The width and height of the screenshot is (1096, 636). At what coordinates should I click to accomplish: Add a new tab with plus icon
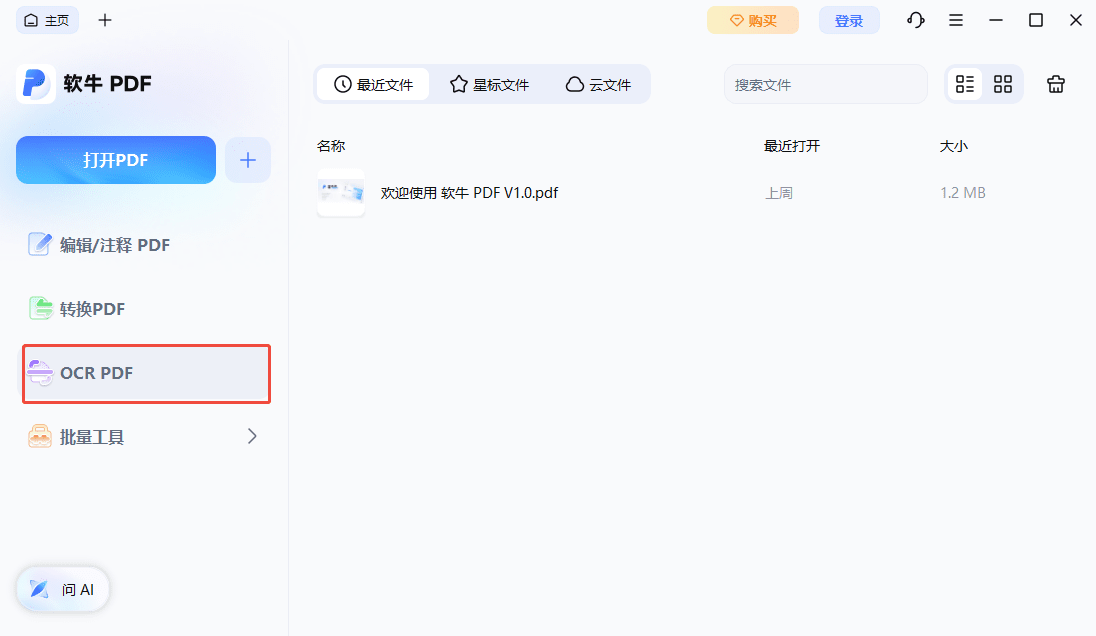(105, 20)
